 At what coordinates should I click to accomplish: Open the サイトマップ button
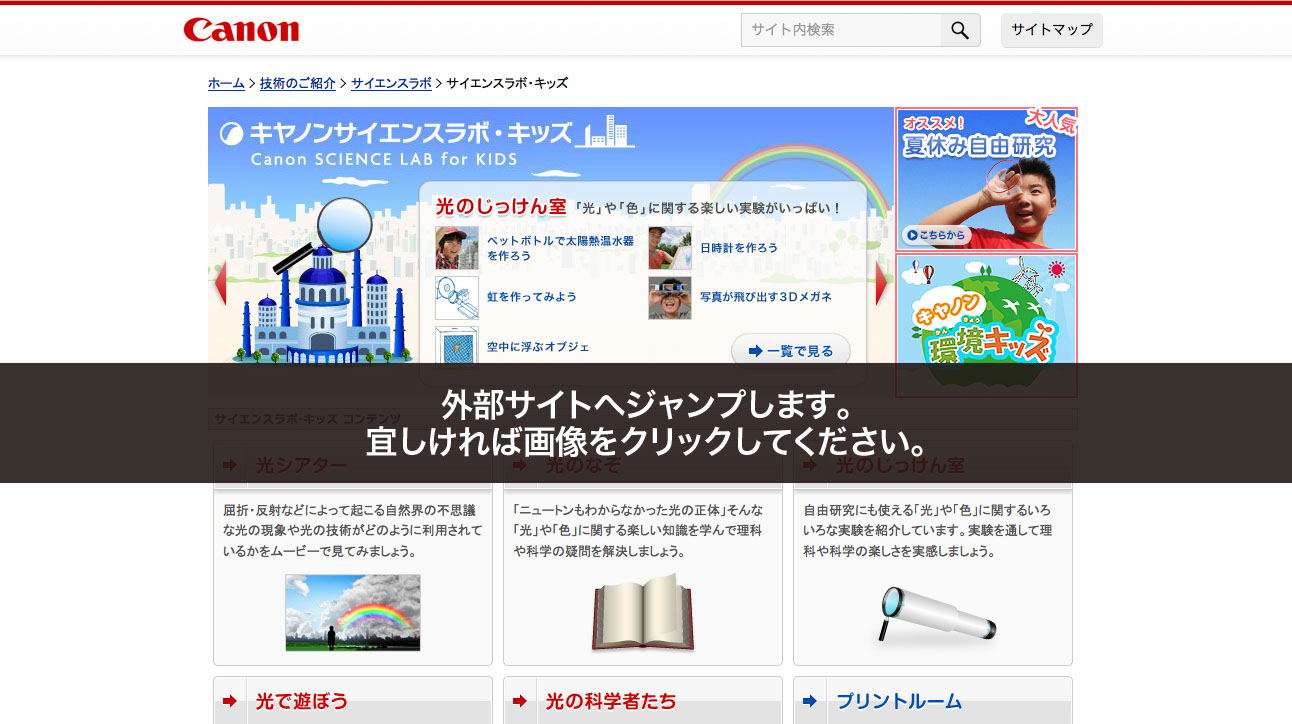pos(1052,30)
